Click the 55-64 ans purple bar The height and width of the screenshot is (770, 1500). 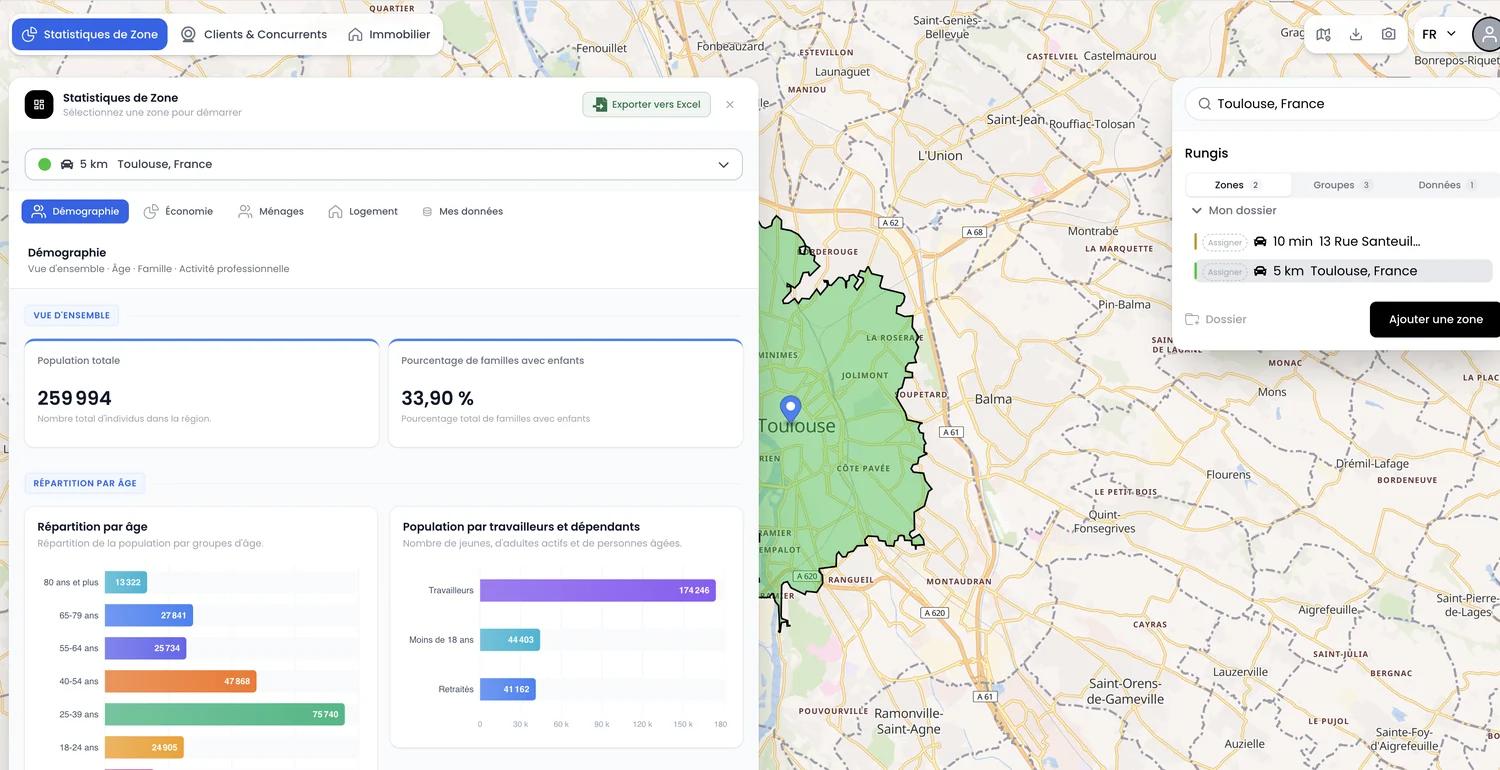pos(145,648)
